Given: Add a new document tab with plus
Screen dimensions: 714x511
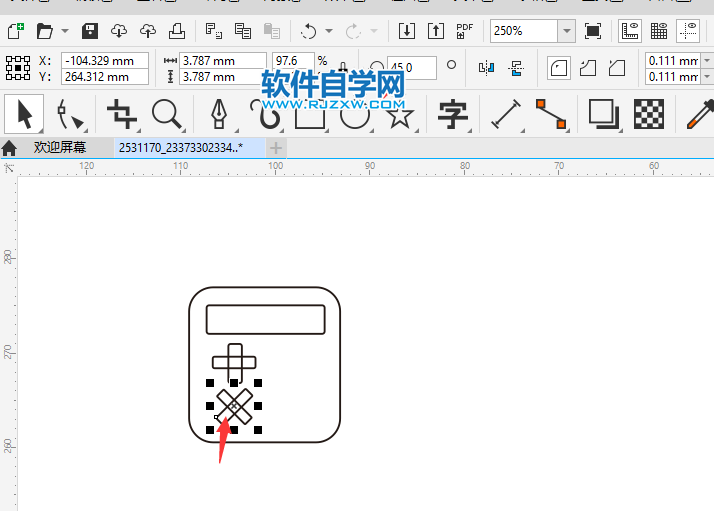Looking at the screenshot, I should tap(275, 148).
